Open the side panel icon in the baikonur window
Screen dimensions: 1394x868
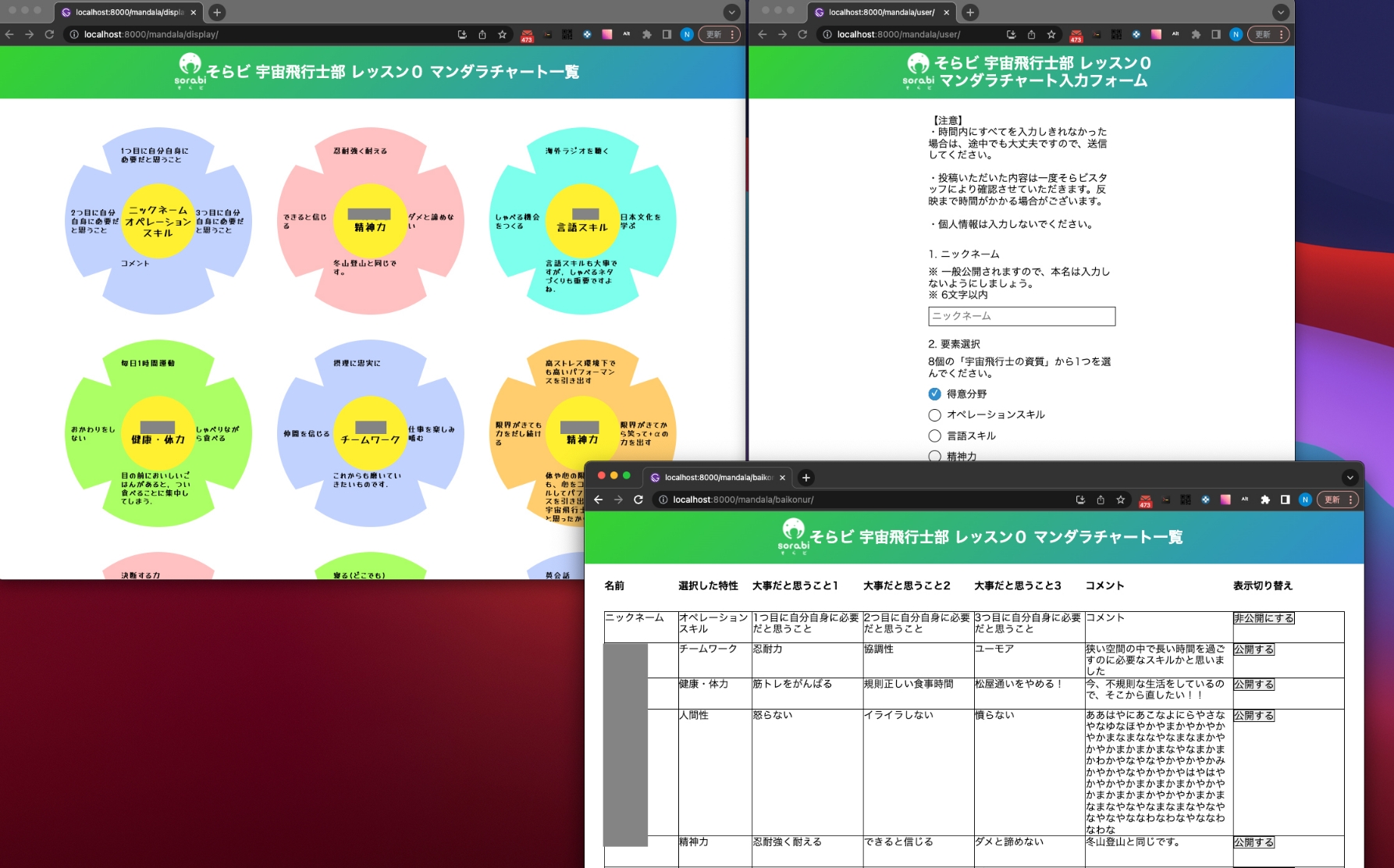[1285, 500]
